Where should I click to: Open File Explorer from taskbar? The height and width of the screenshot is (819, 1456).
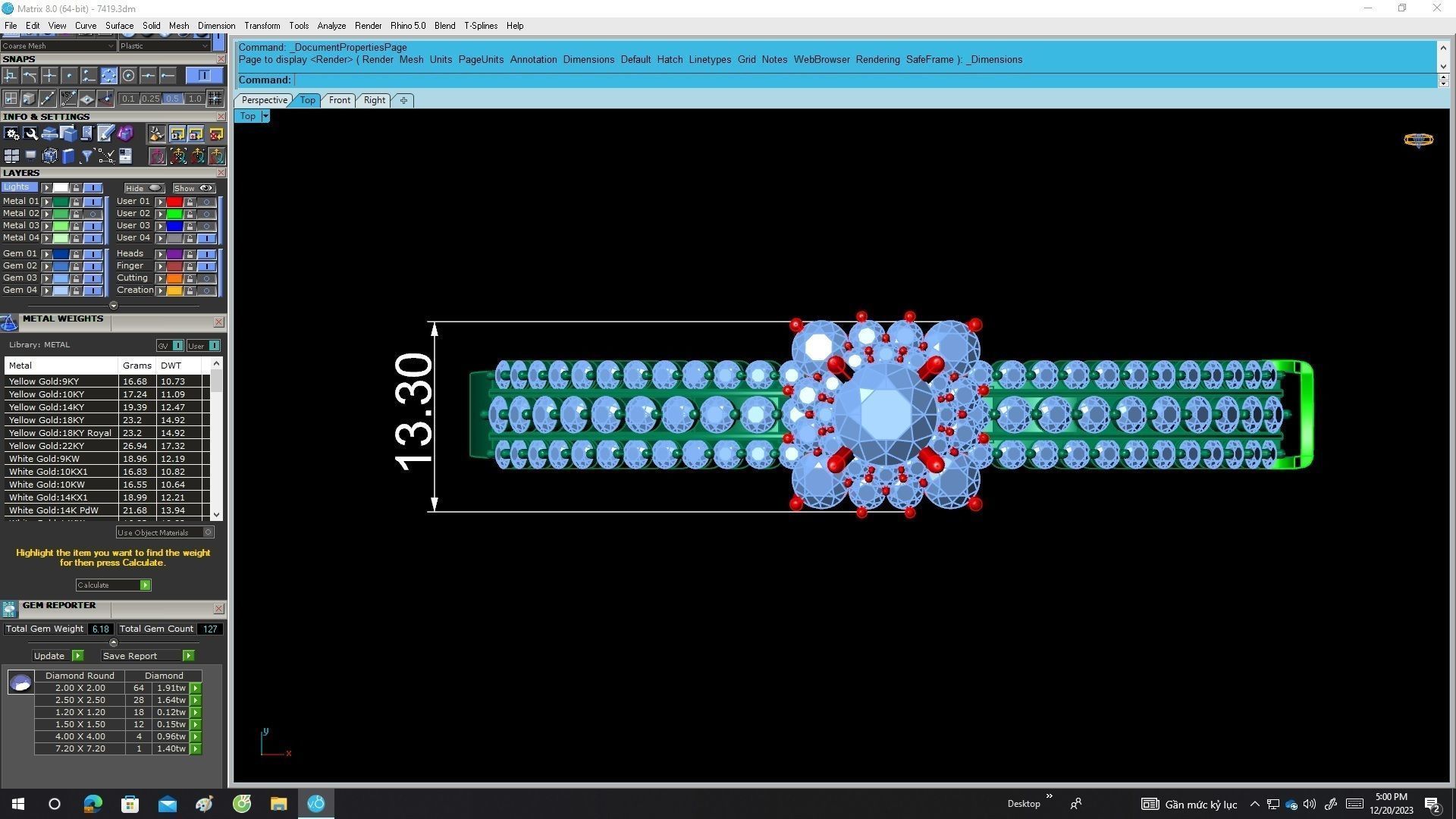click(278, 804)
